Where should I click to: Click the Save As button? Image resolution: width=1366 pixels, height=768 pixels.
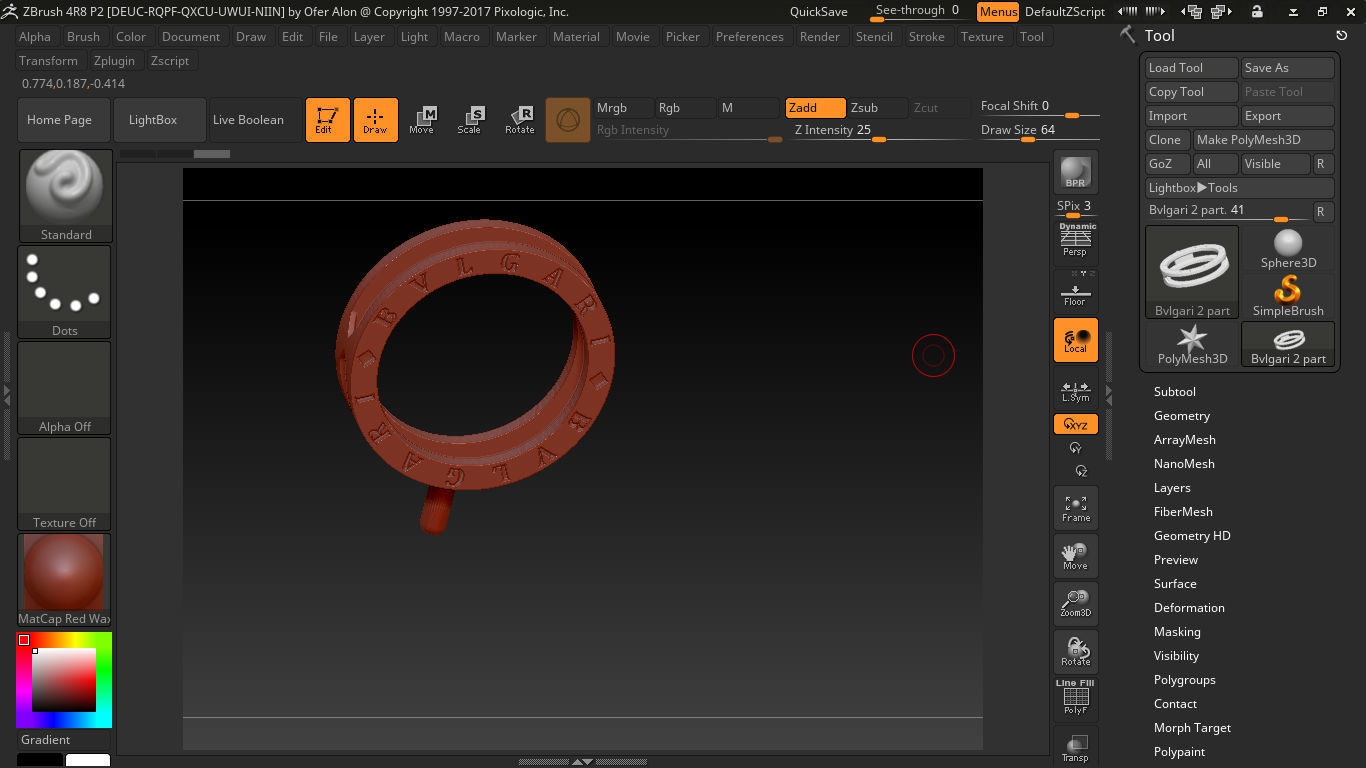1288,68
